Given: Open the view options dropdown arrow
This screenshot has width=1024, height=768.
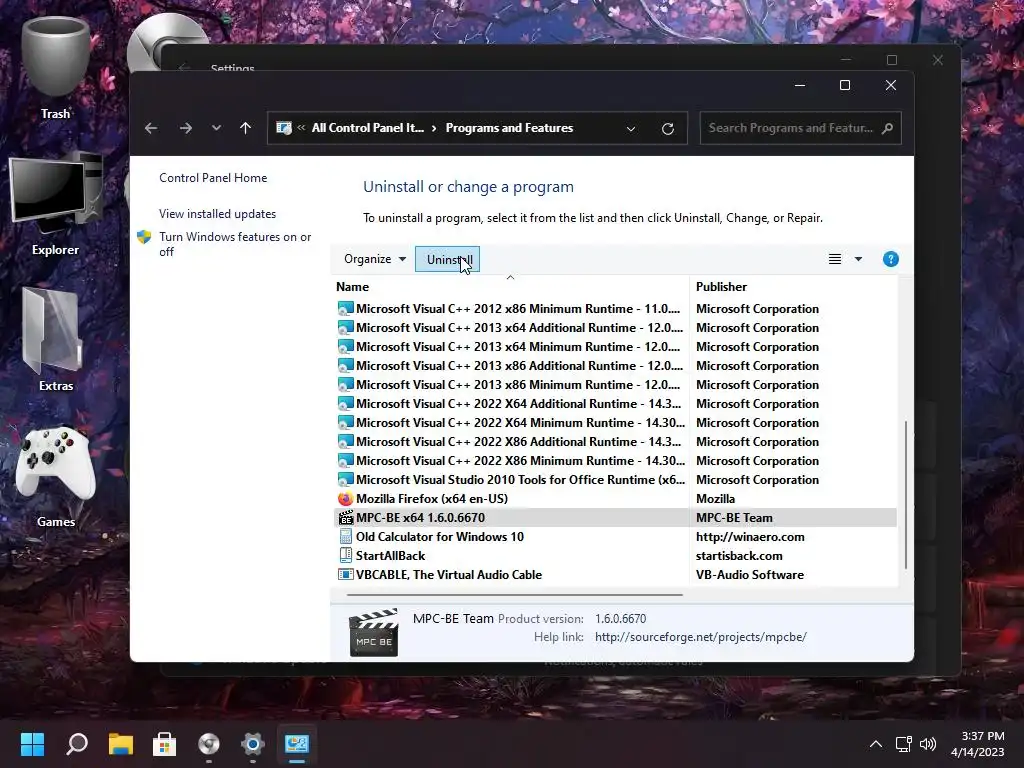Looking at the screenshot, I should 858,259.
